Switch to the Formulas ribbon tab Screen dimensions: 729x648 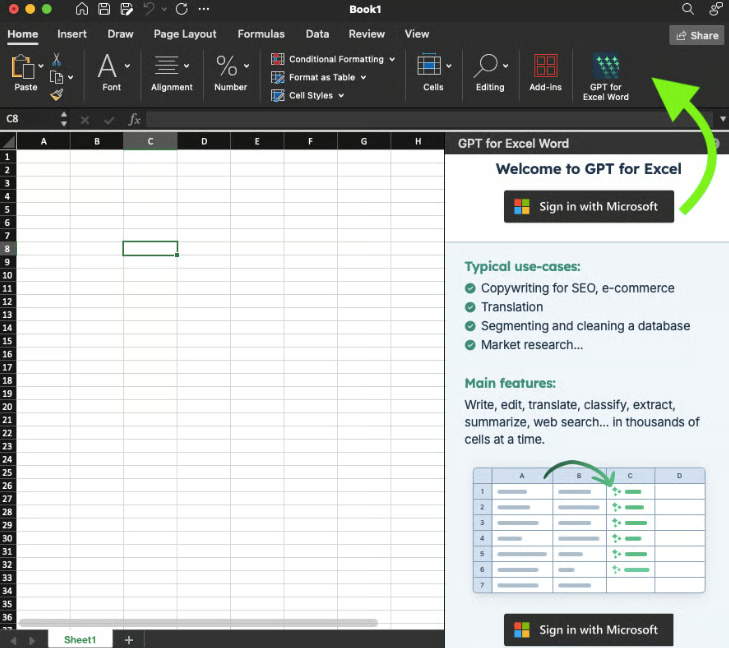coord(261,34)
